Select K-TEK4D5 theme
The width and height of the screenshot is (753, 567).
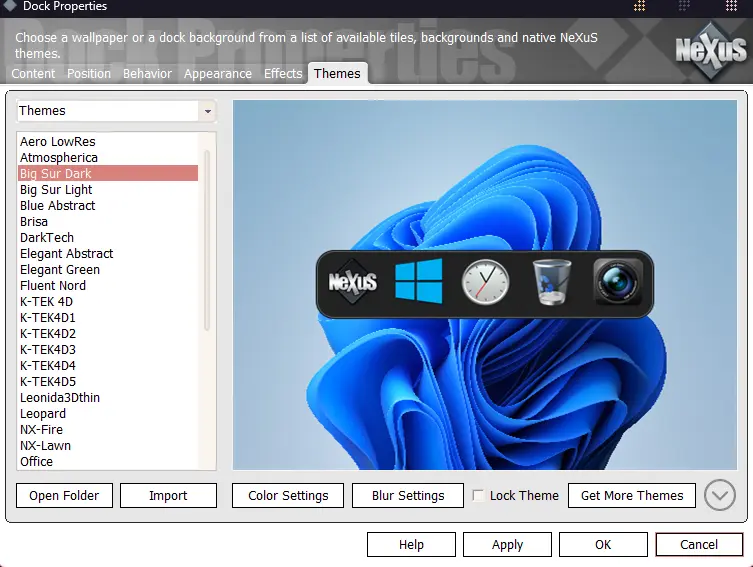108,382
